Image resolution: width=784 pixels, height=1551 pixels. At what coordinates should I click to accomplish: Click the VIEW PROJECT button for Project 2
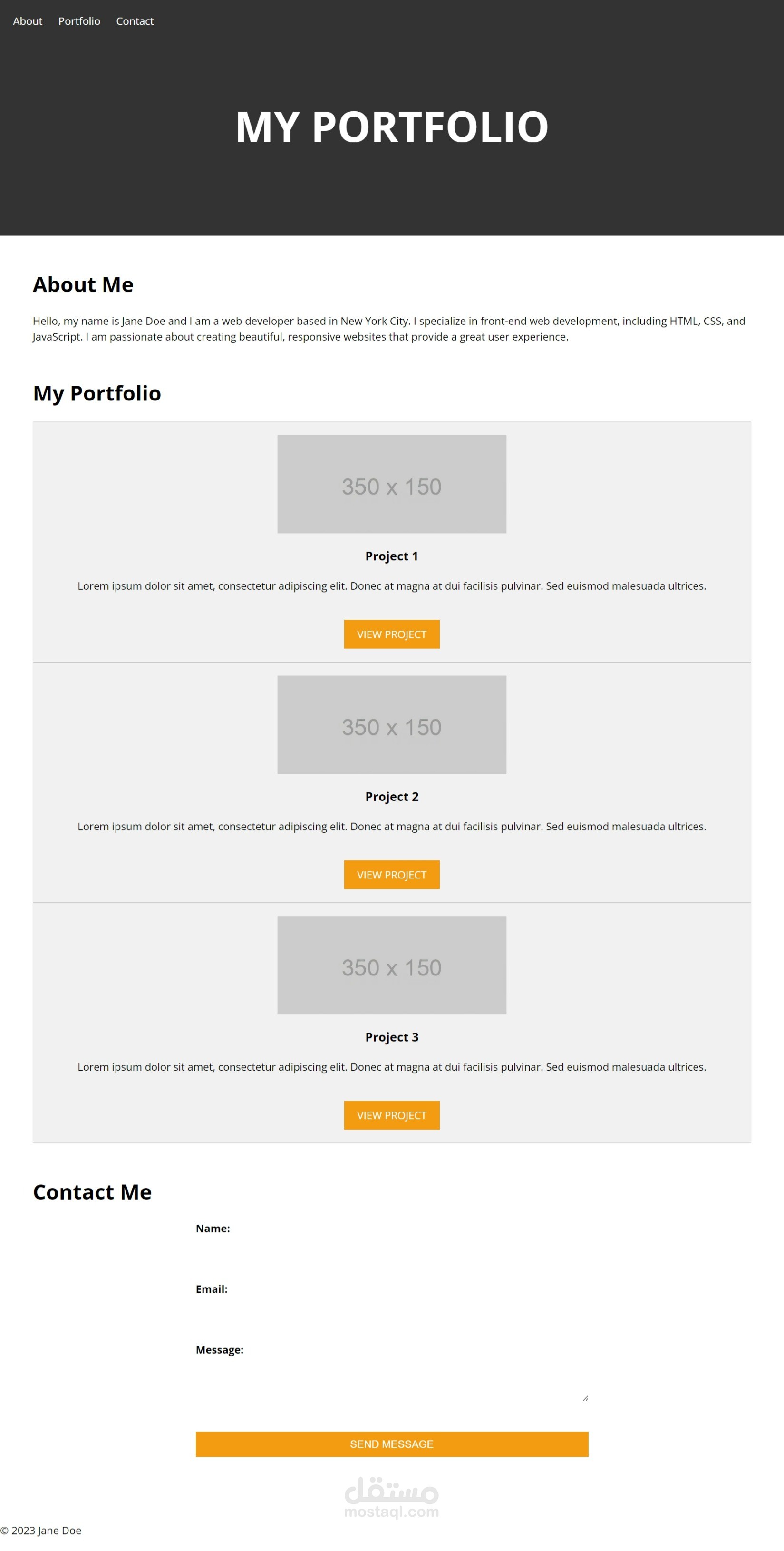pos(391,875)
